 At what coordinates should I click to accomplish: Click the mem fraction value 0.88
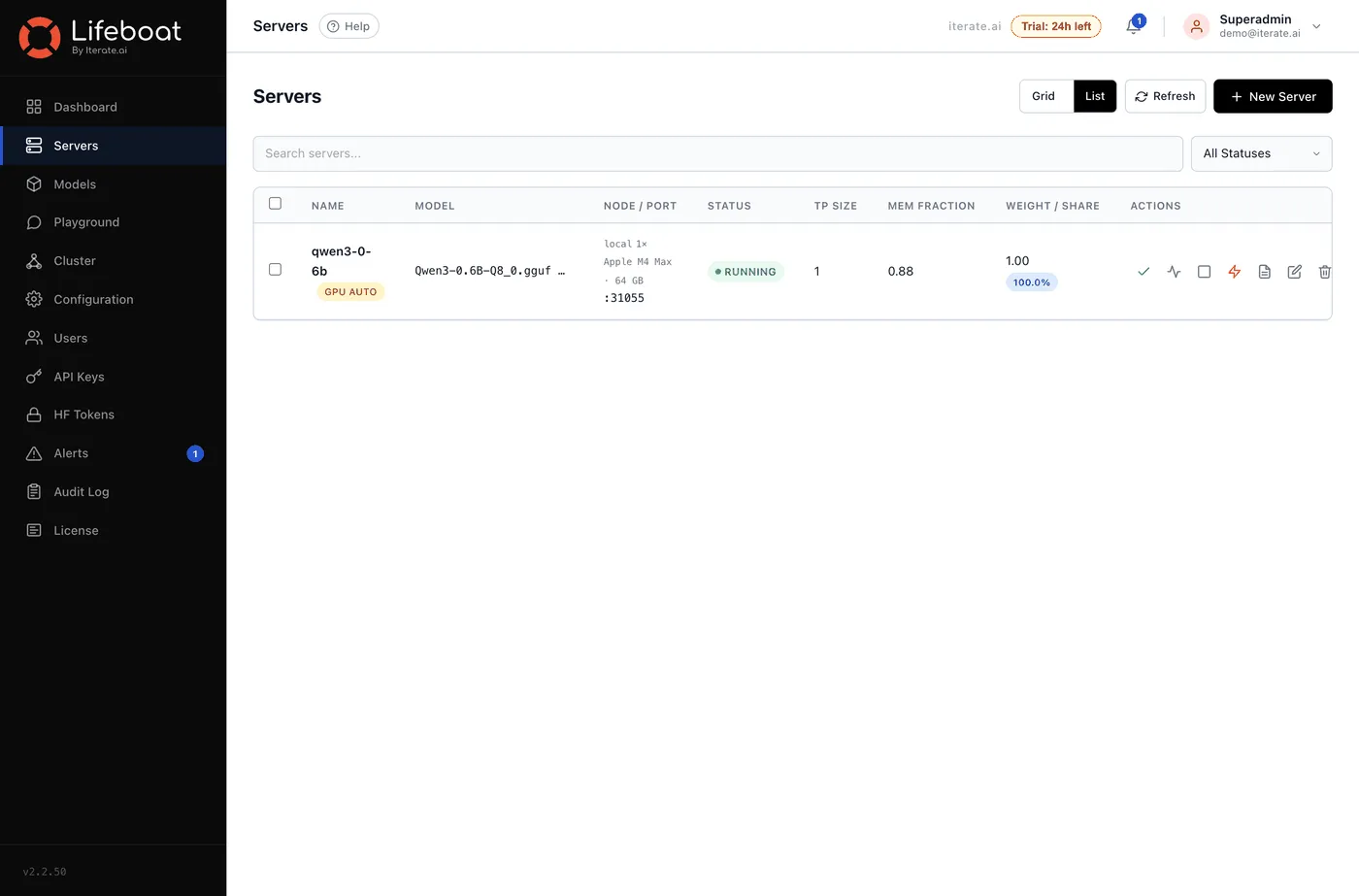pyautogui.click(x=901, y=271)
